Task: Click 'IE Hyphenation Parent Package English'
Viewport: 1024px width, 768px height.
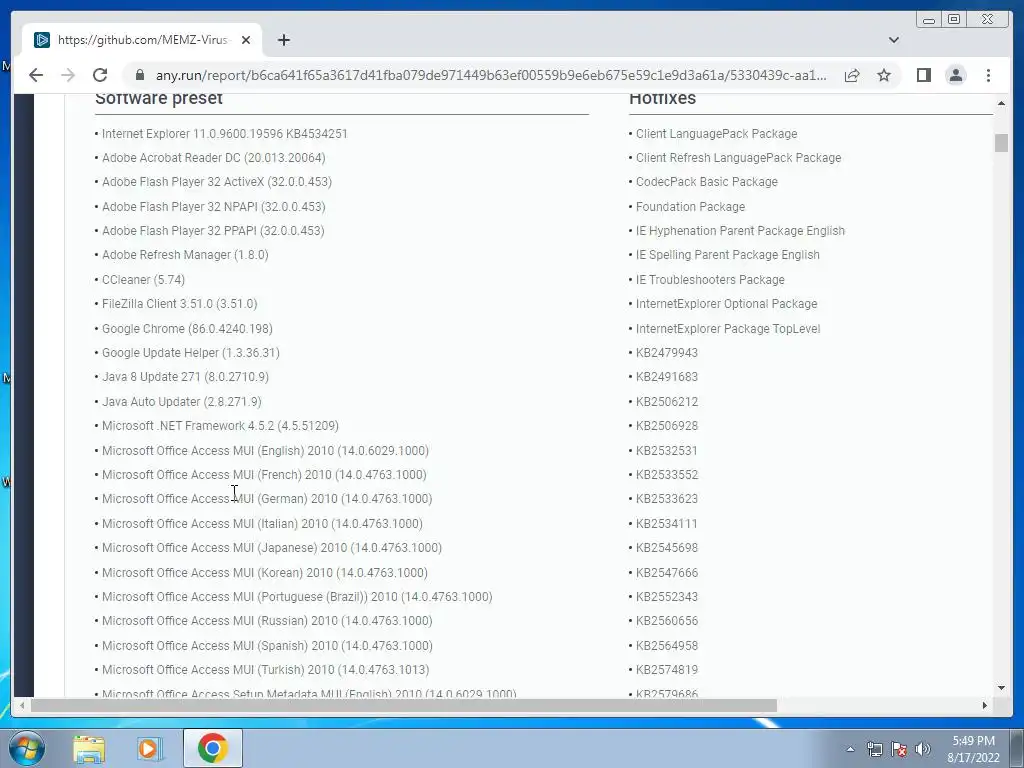Action: pyautogui.click(x=741, y=231)
